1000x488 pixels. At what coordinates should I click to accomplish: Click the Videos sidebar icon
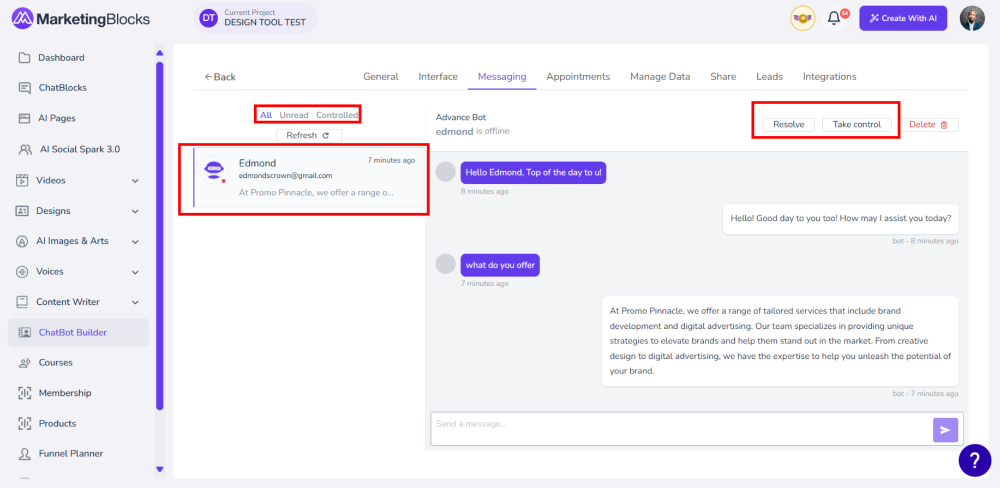coord(22,181)
